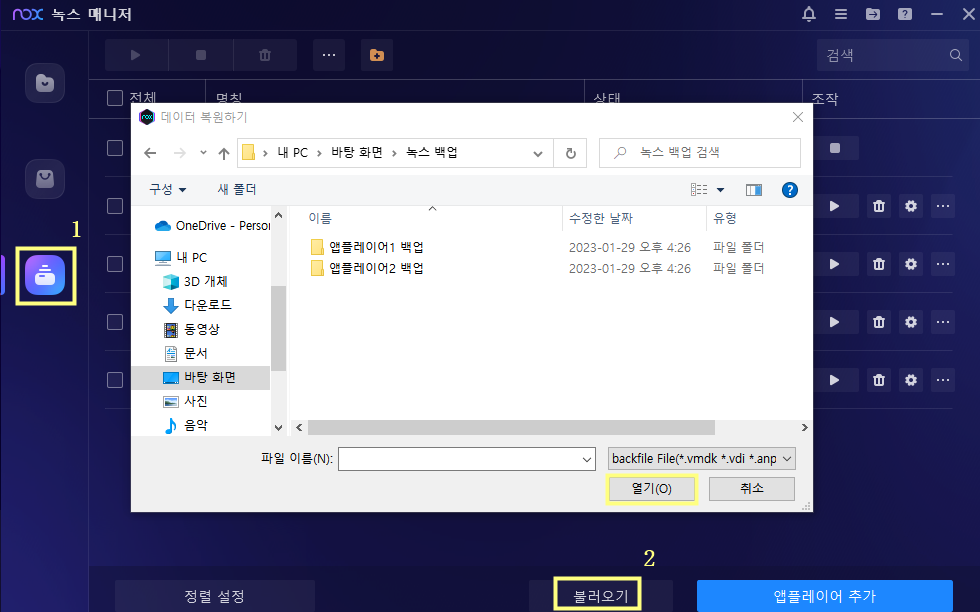Open the notification bell in Nox manager
Viewport: 980px width, 612px height.
coord(809,14)
